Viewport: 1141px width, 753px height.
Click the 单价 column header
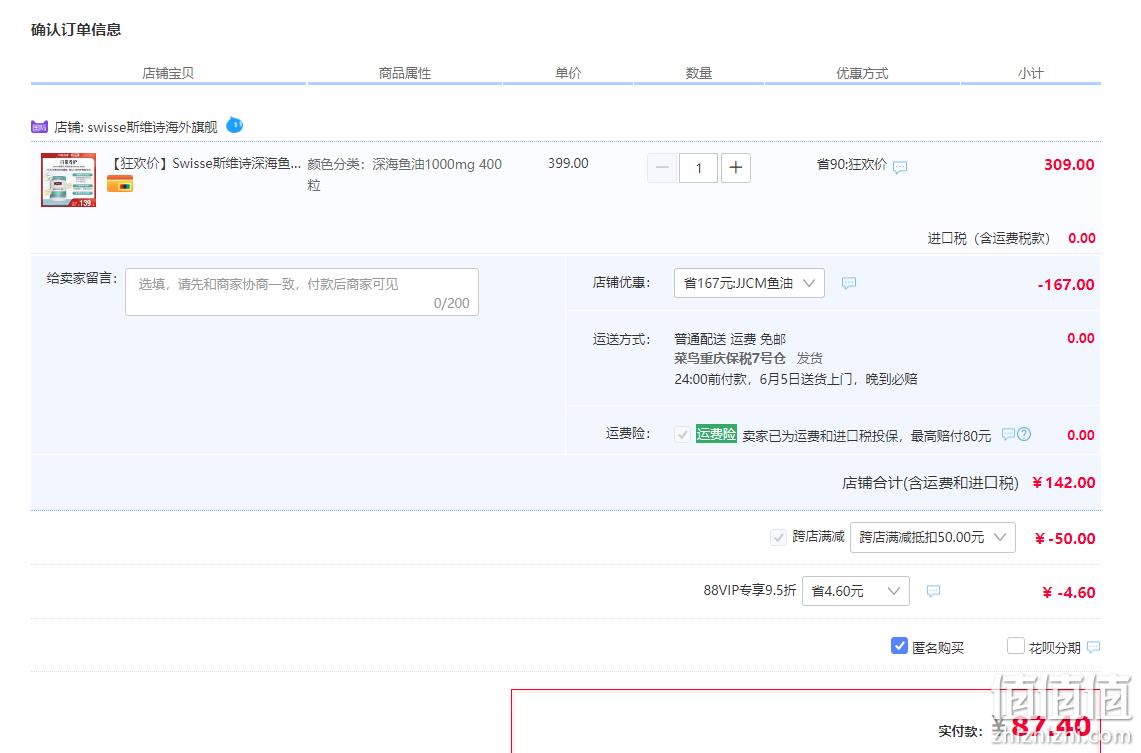click(568, 73)
